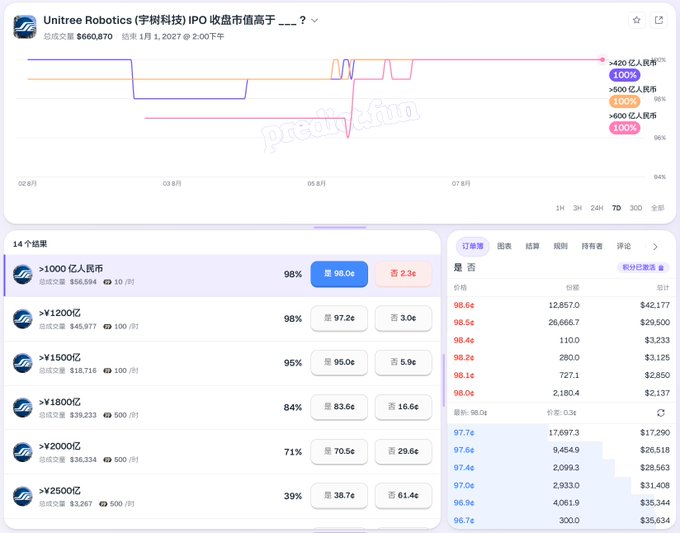Screen dimensions: 680x533
Task: Select the >¥1500亿 outcome row icon
Action: click(23, 363)
